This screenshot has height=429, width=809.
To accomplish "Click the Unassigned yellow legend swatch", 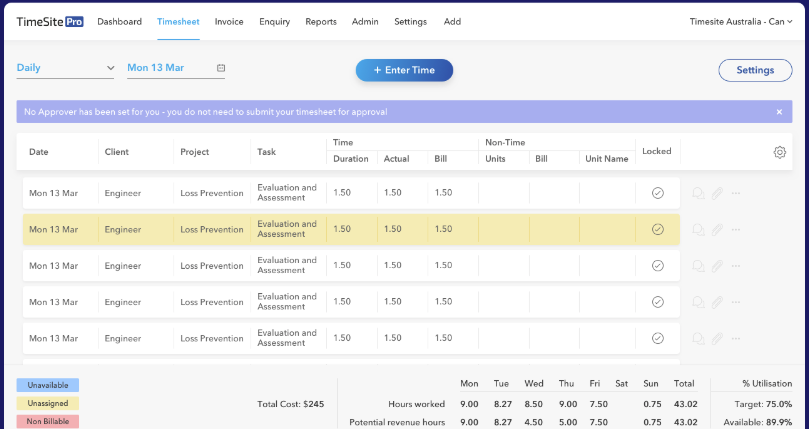I will pyautogui.click(x=47, y=403).
